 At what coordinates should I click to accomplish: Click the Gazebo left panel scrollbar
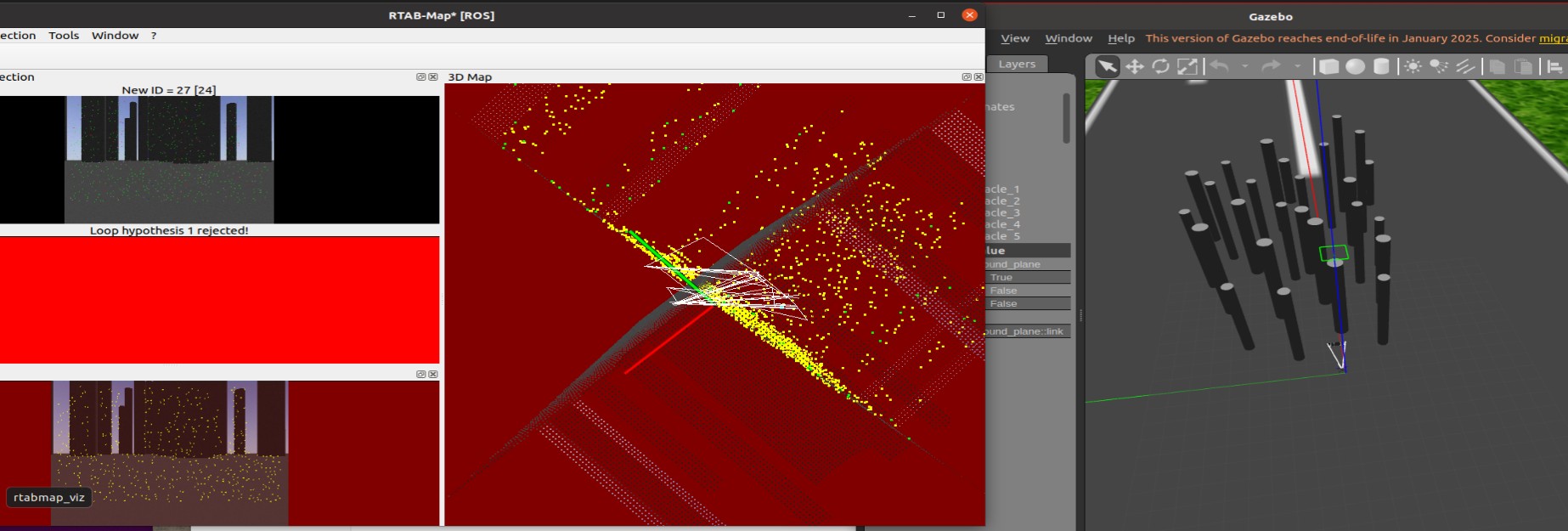coord(1066,119)
